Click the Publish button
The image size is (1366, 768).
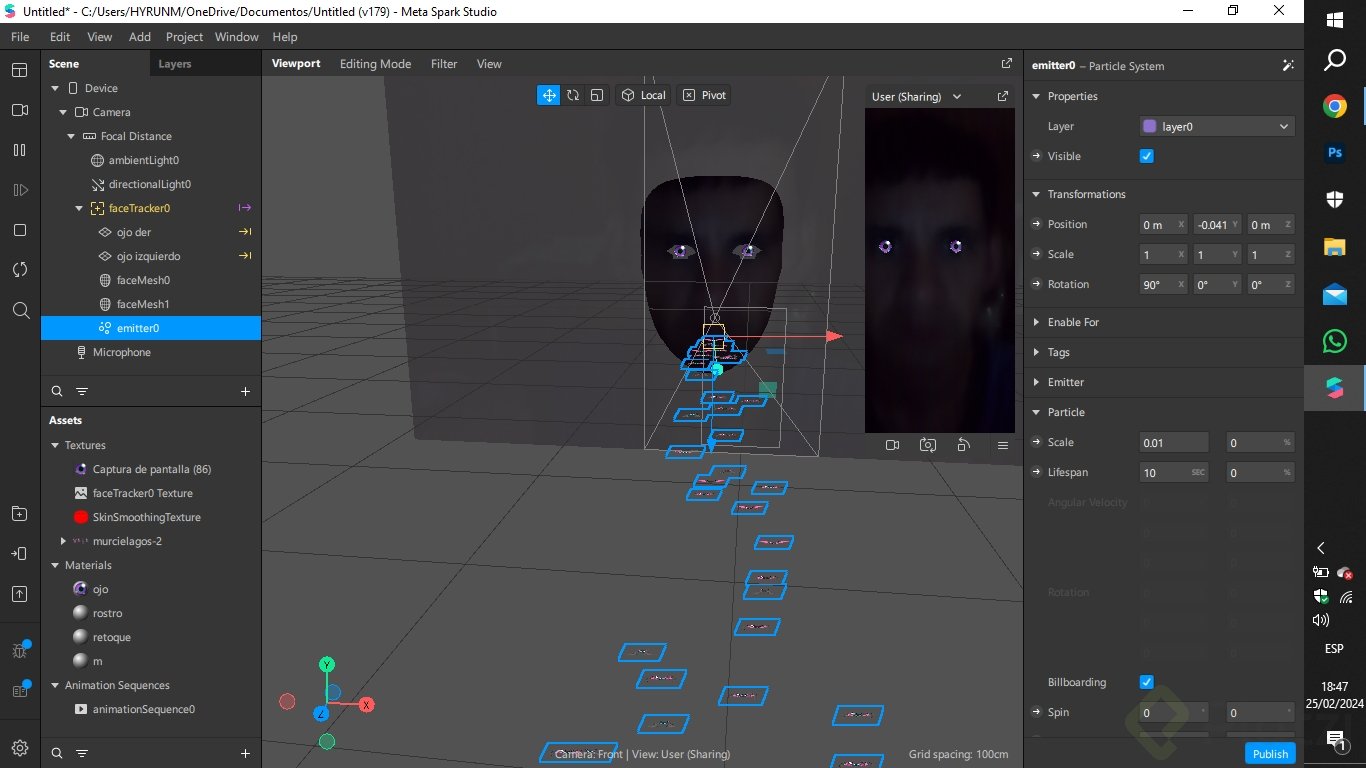1270,754
